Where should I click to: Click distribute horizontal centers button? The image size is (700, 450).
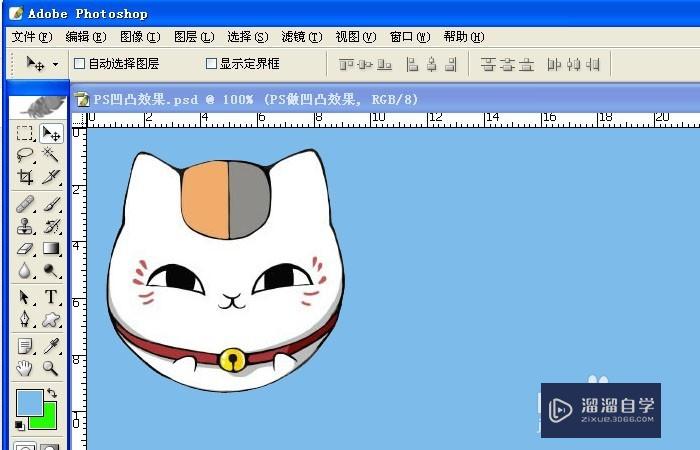[x=573, y=65]
